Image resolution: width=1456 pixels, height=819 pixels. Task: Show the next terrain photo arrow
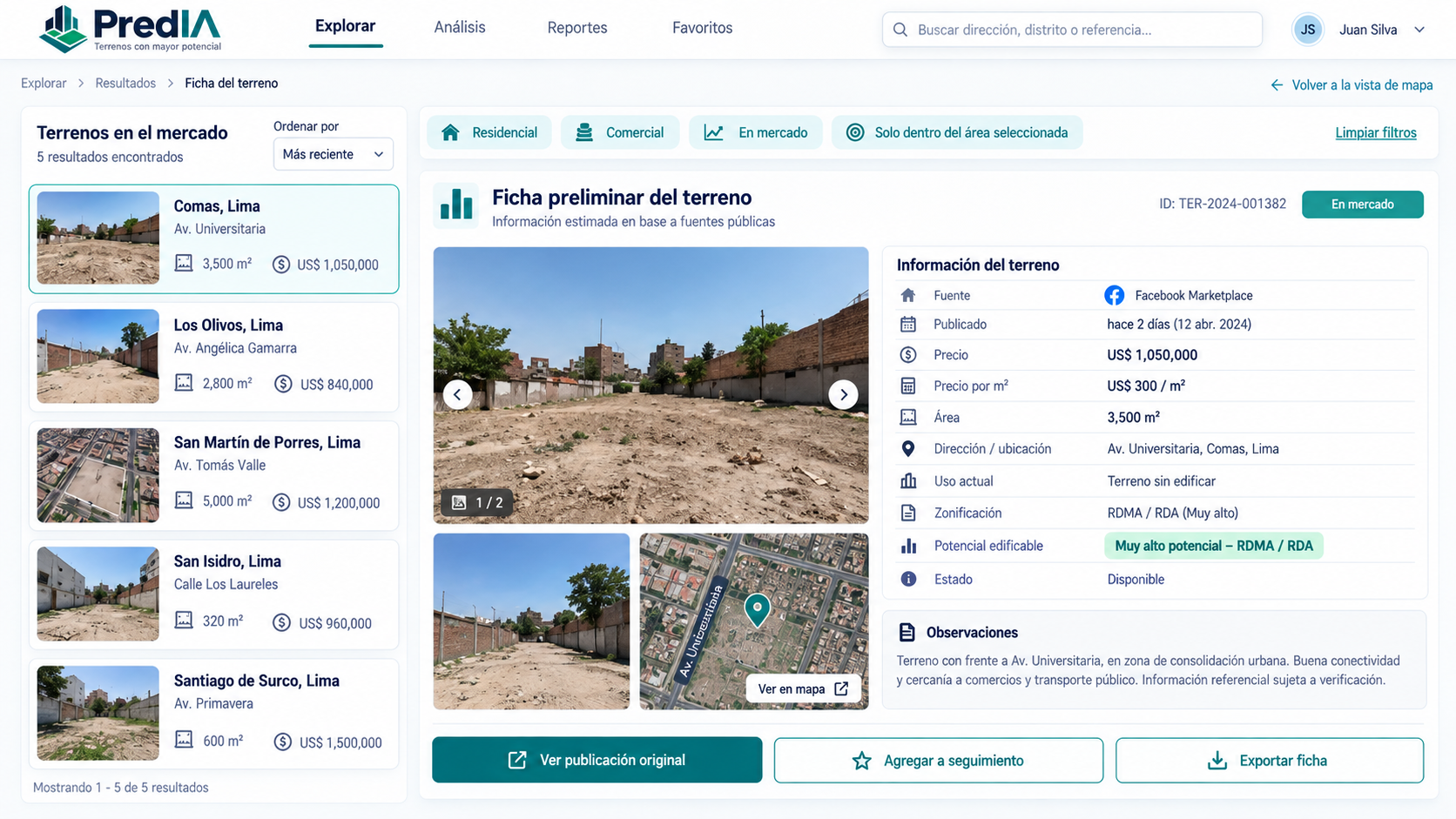pyautogui.click(x=843, y=394)
